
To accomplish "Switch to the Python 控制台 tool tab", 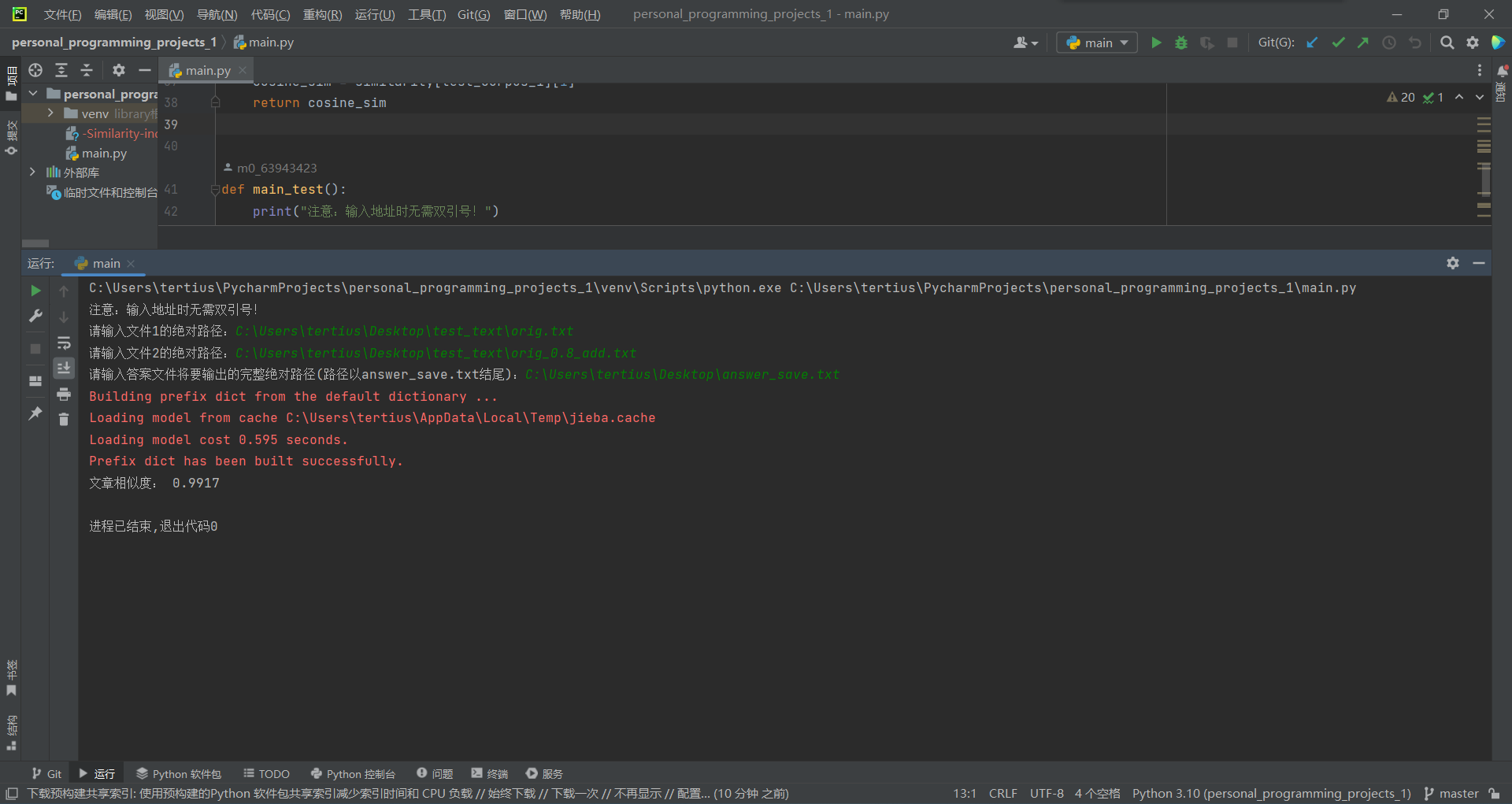I will coord(353,773).
